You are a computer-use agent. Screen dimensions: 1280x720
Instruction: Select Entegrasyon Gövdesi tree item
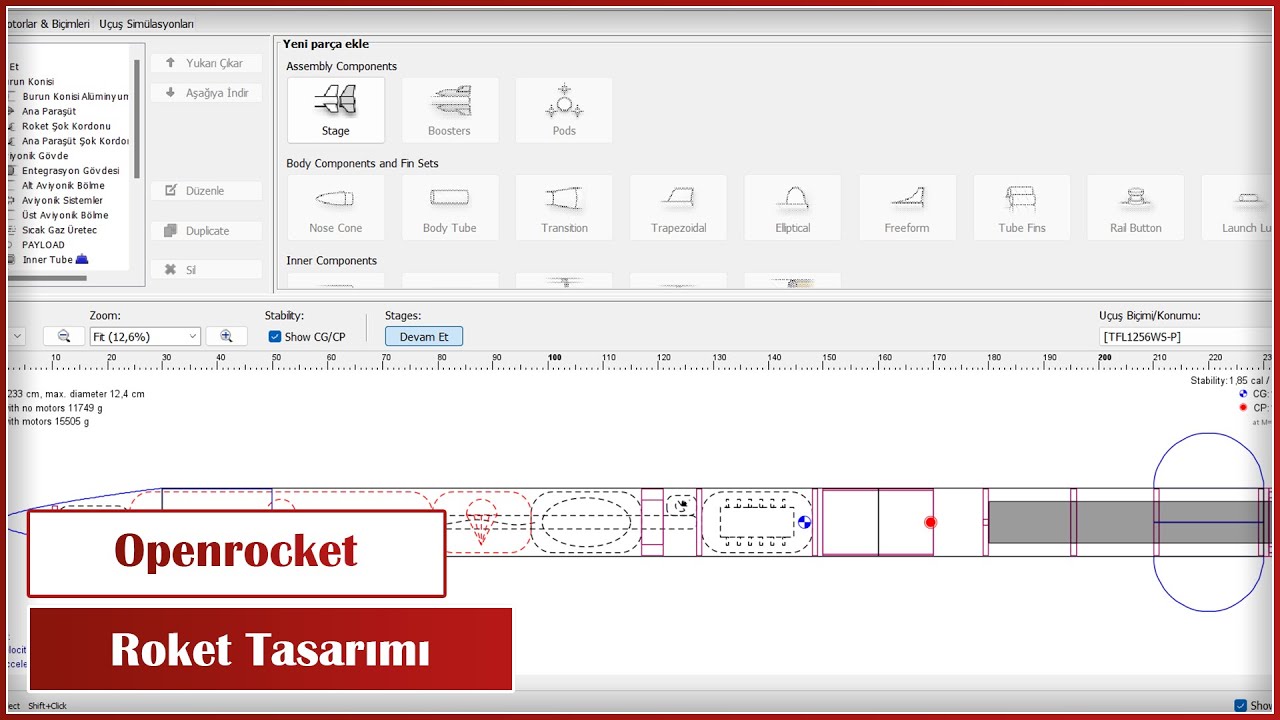click(x=70, y=171)
